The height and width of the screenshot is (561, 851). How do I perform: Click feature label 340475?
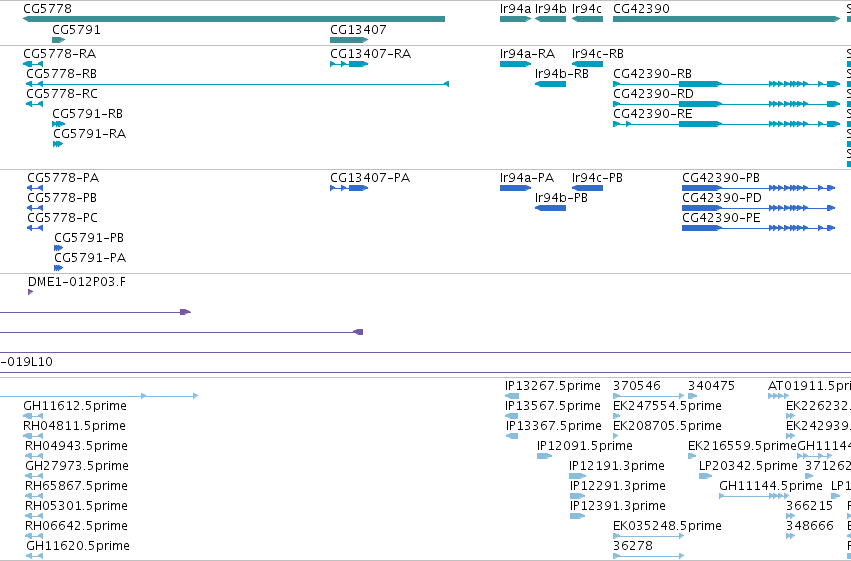[712, 386]
